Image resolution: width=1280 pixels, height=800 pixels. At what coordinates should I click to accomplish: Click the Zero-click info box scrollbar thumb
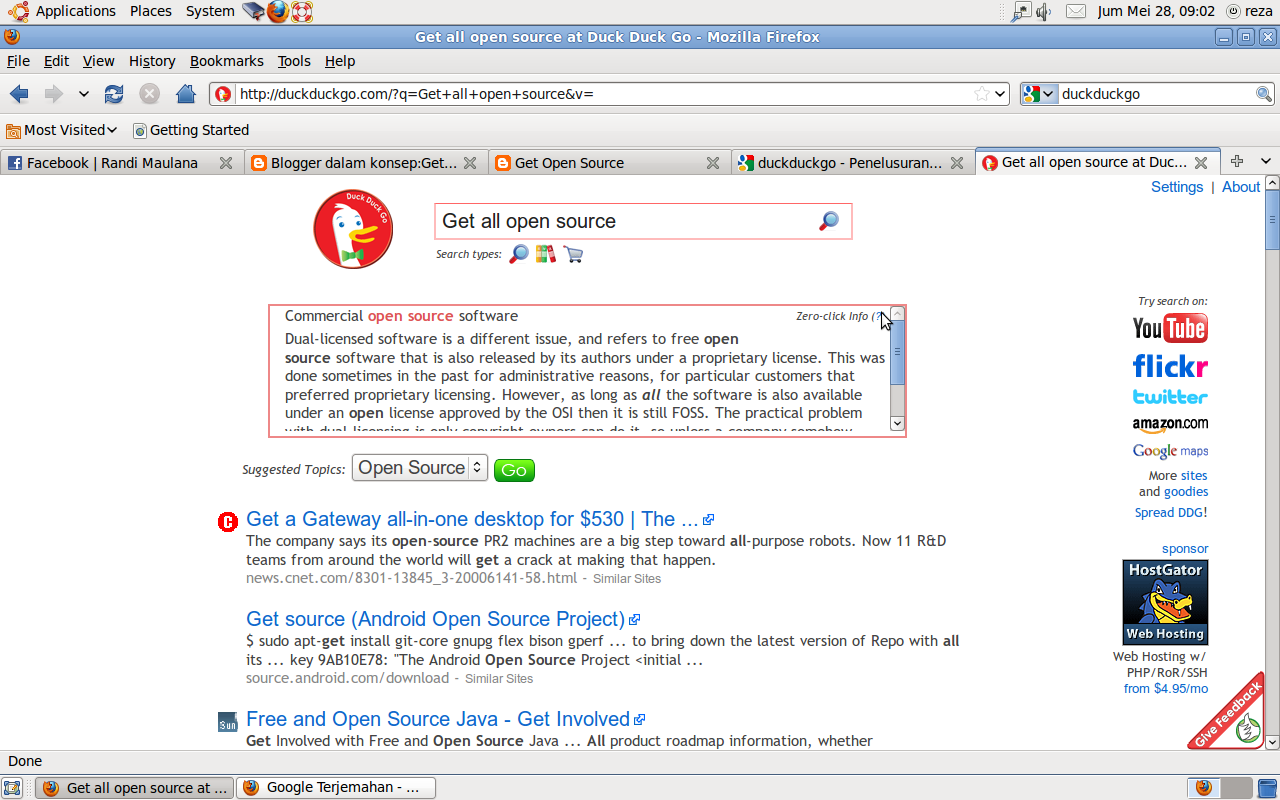point(897,352)
